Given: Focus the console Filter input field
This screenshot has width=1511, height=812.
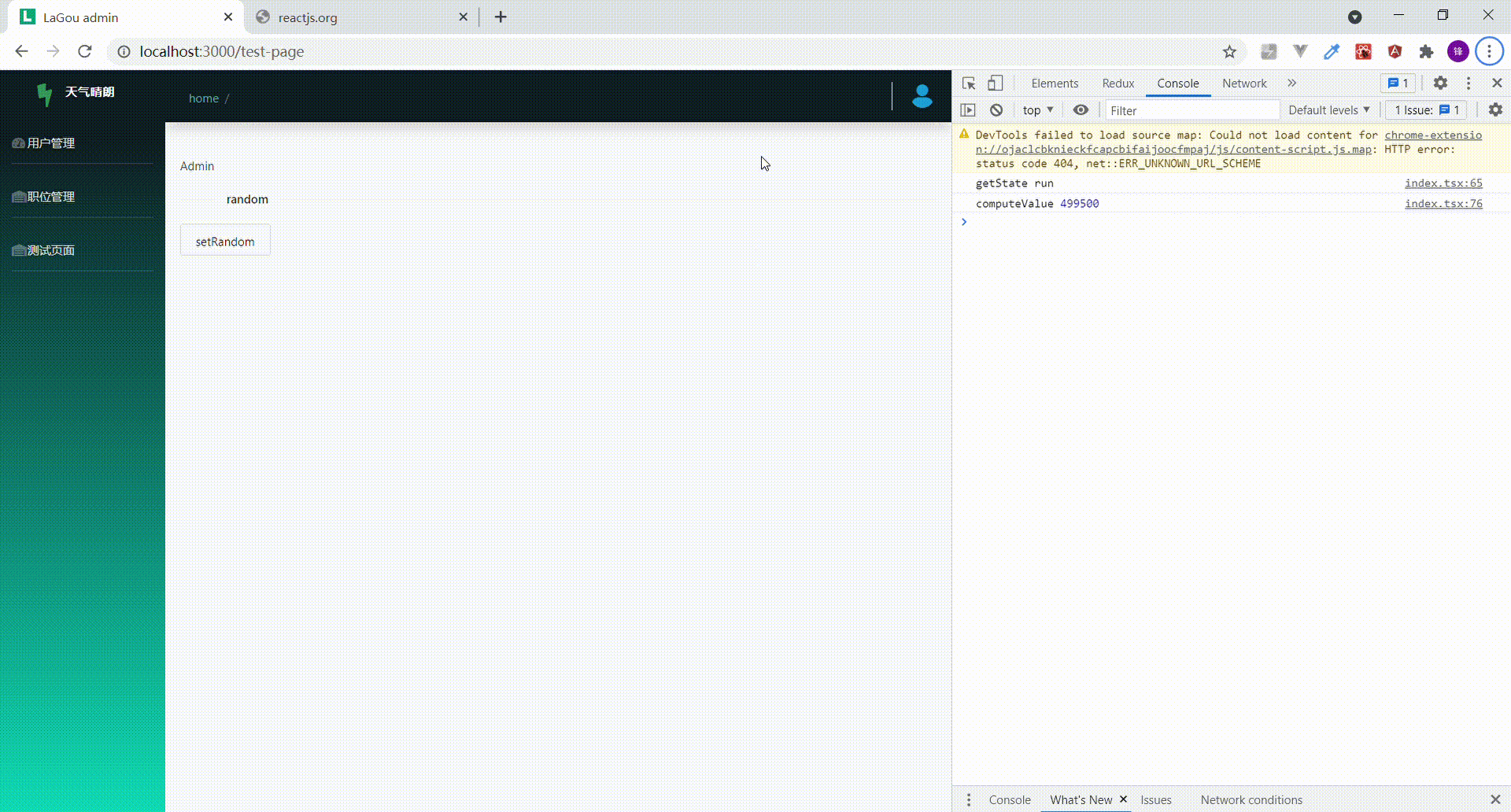Looking at the screenshot, I should (1192, 110).
